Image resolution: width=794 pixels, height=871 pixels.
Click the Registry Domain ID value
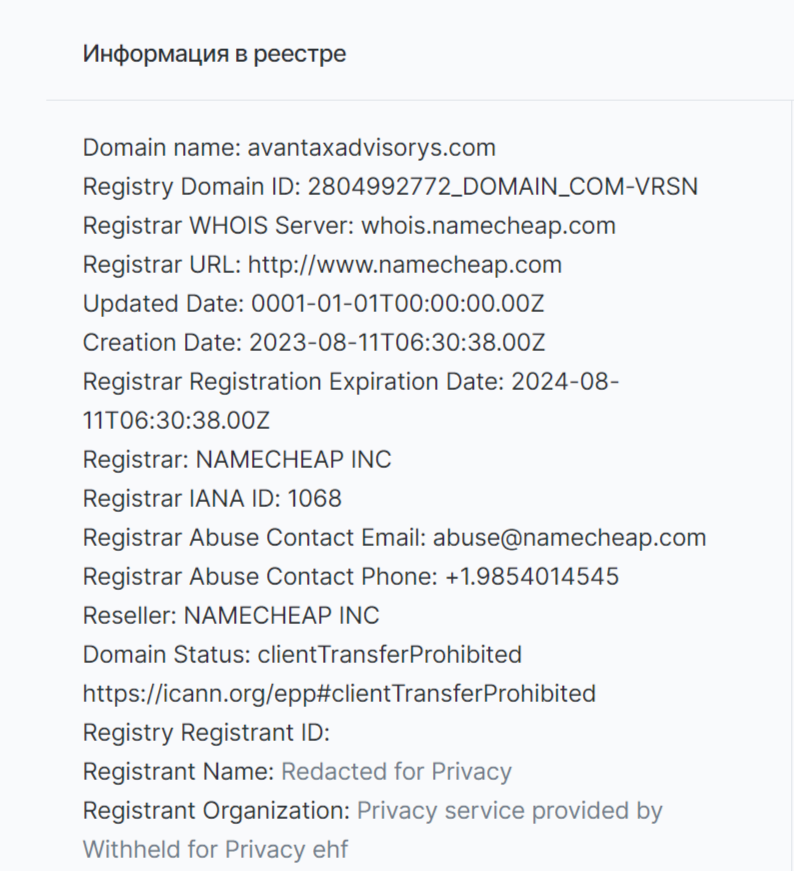point(503,187)
